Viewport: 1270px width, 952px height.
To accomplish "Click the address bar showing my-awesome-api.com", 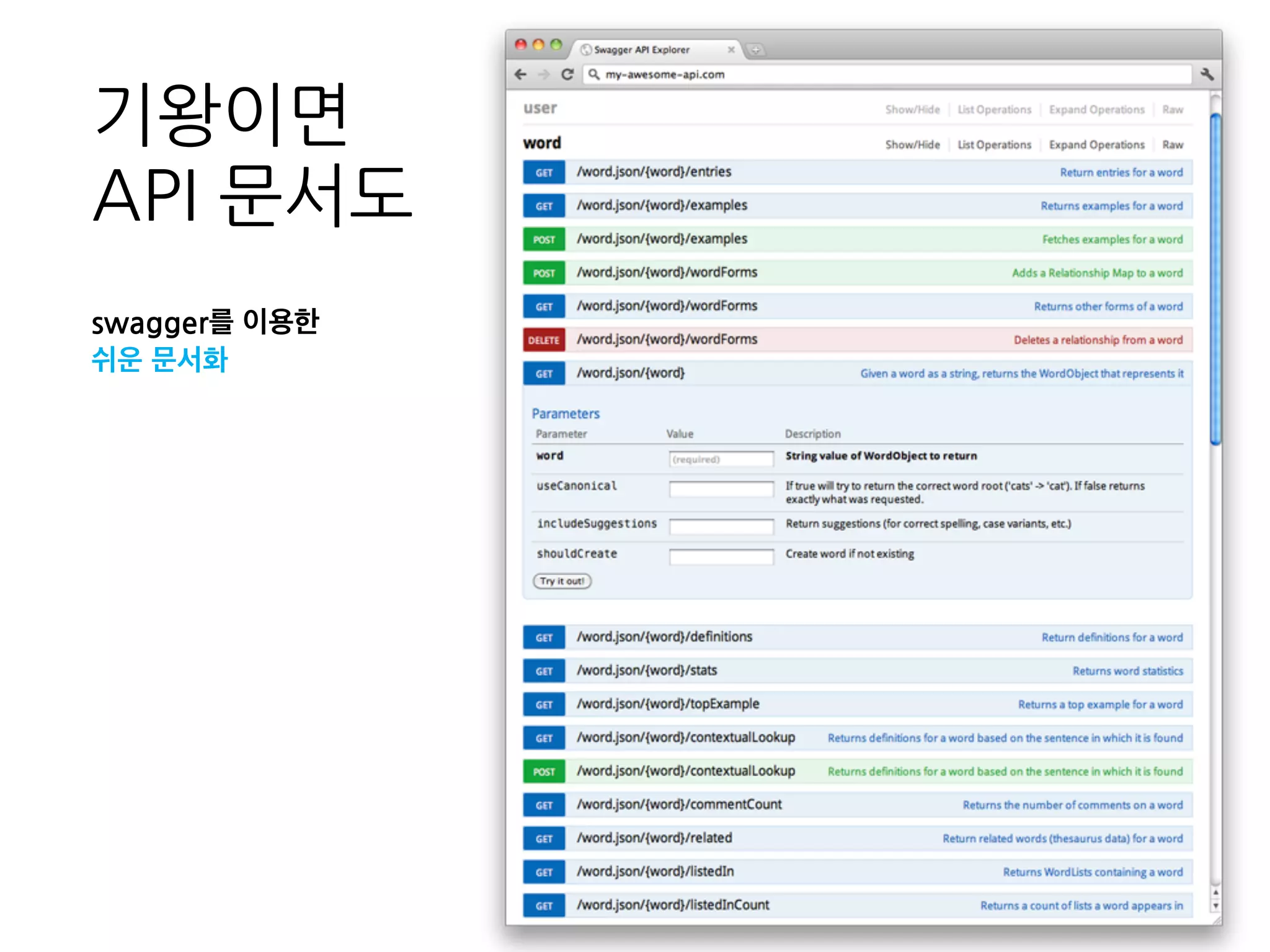I will click(887, 74).
